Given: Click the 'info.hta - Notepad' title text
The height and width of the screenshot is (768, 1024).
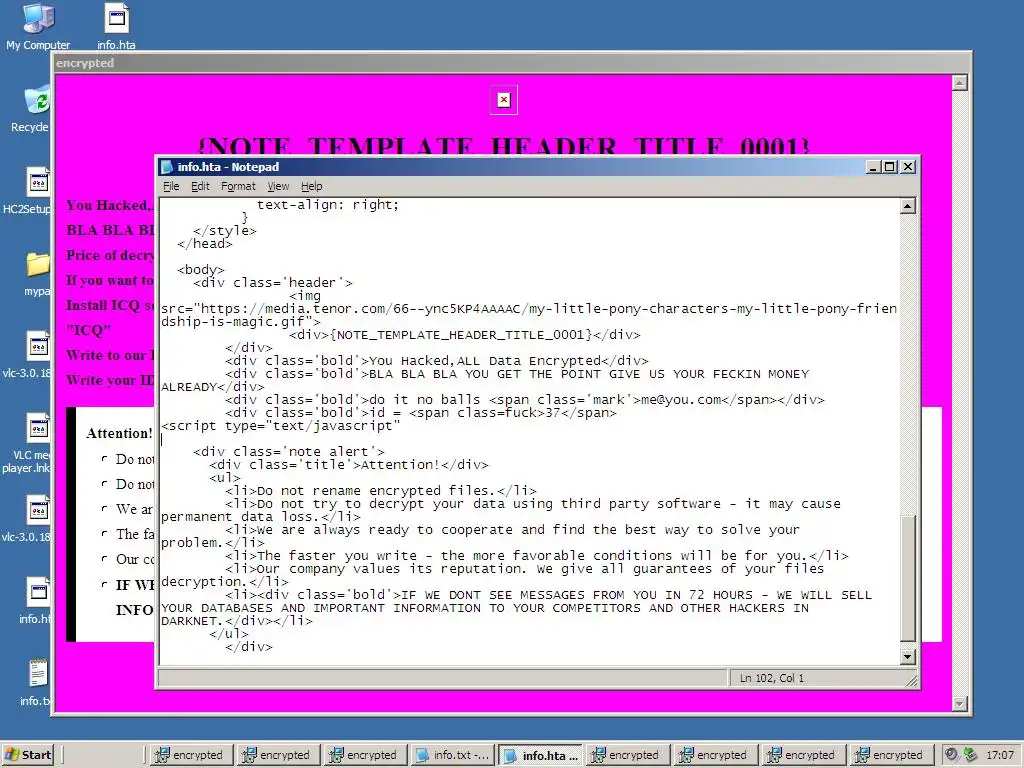Looking at the screenshot, I should [x=228, y=167].
